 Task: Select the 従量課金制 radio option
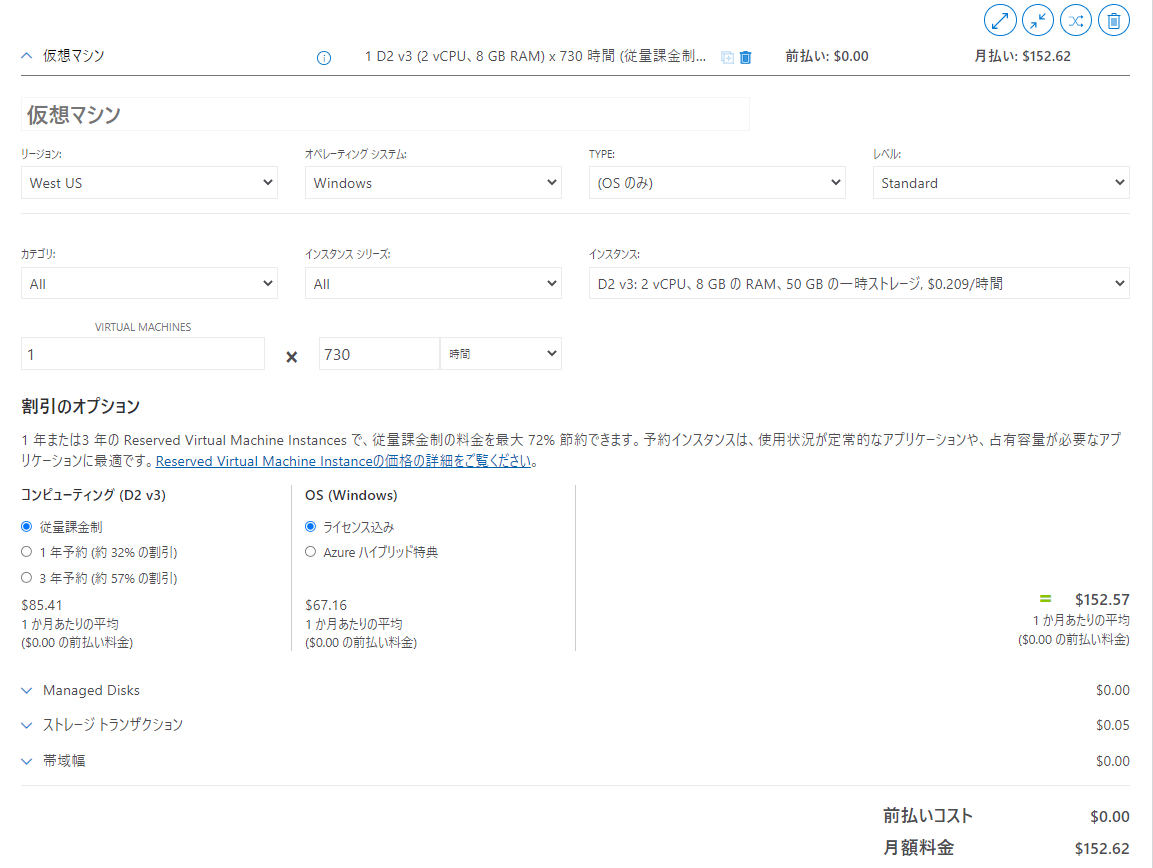click(x=26, y=527)
